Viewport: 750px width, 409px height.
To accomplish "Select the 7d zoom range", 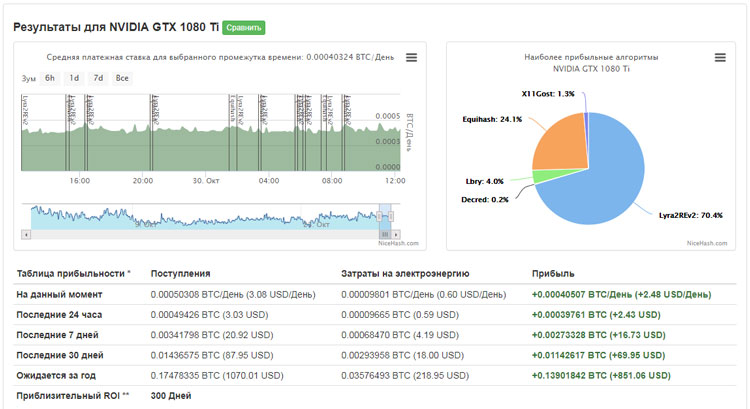I will (x=98, y=78).
